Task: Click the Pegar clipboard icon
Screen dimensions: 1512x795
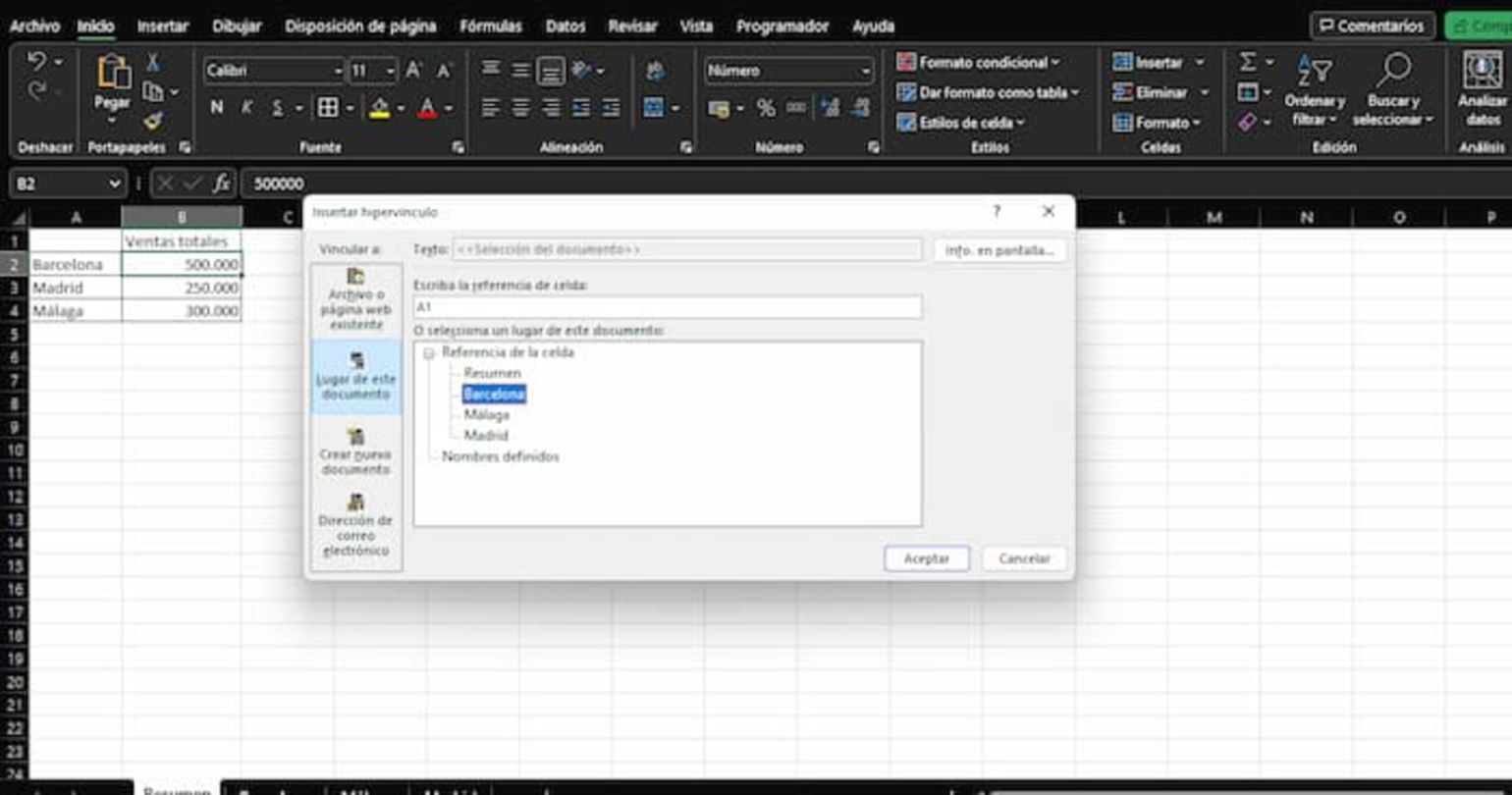Action: 113,71
